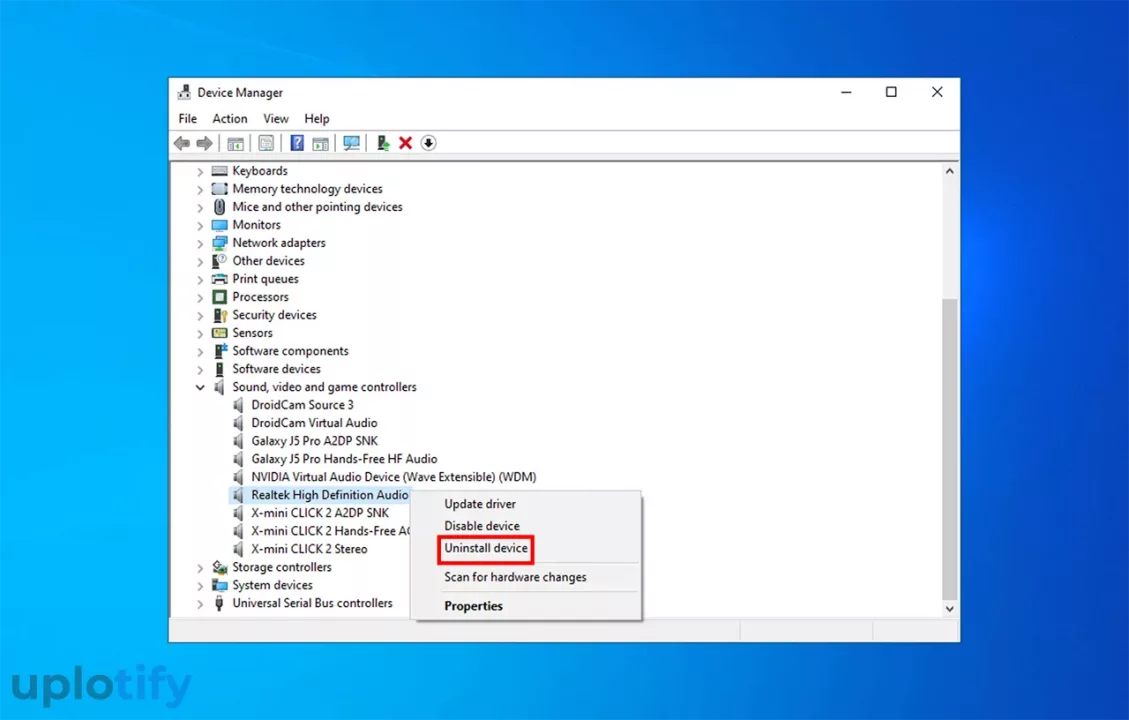This screenshot has width=1129, height=720.
Task: Open Properties from the context menu
Action: click(x=473, y=606)
